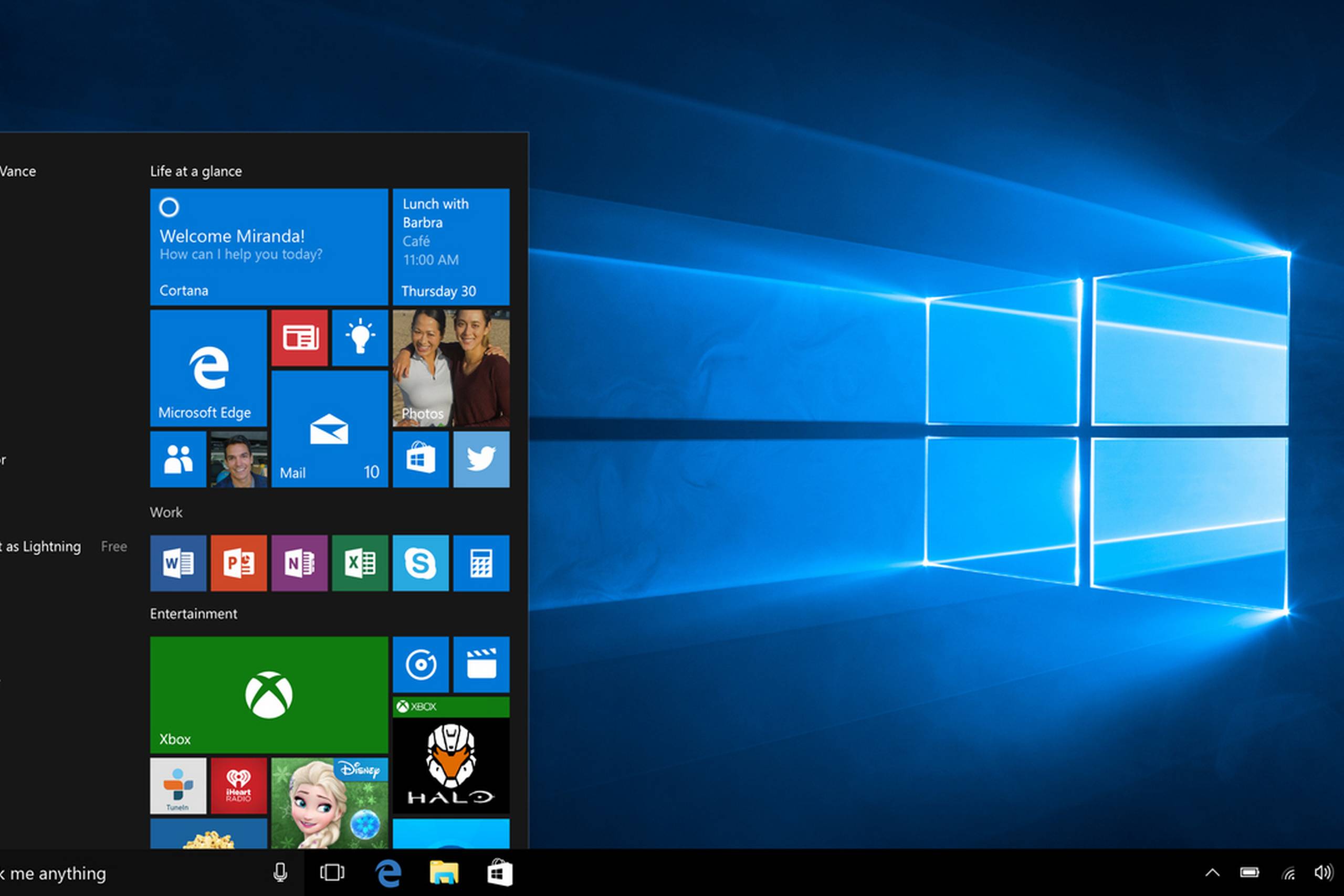Open the PowerPoint tile
The image size is (1344, 896).
coord(238,563)
